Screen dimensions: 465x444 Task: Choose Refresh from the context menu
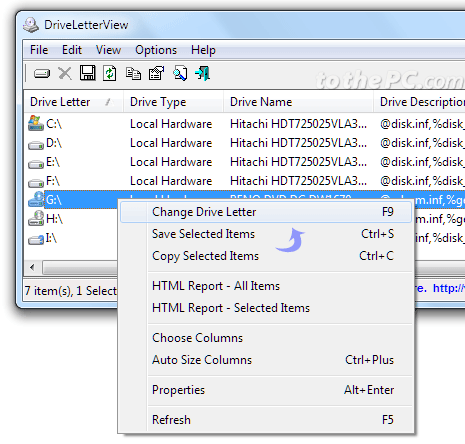pos(266,420)
